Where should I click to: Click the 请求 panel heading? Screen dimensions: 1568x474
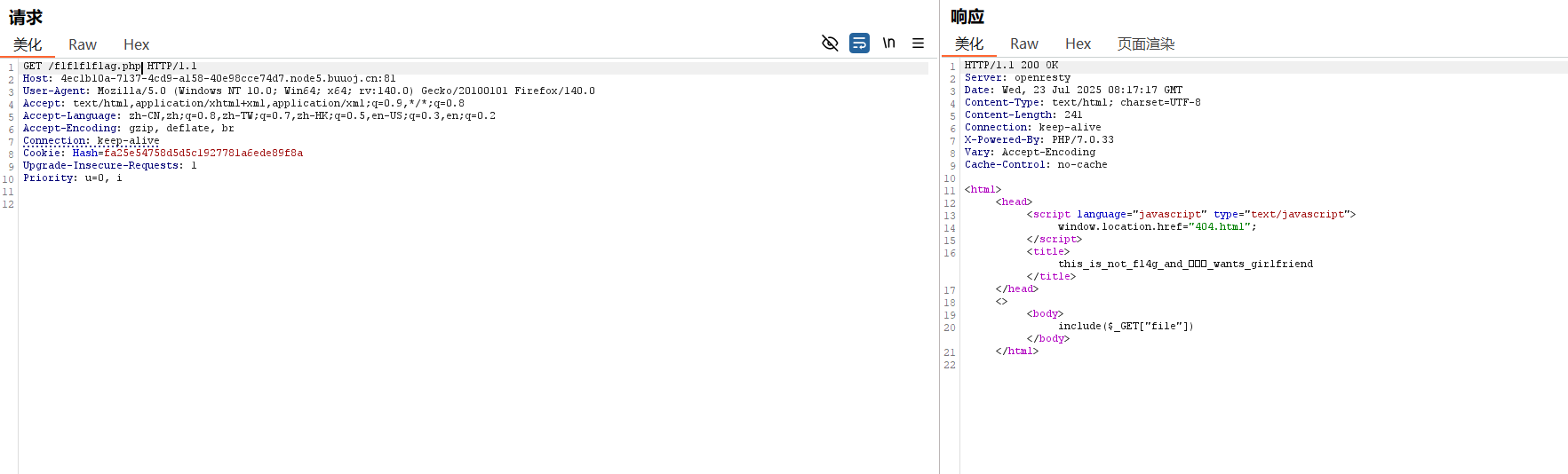(26, 17)
